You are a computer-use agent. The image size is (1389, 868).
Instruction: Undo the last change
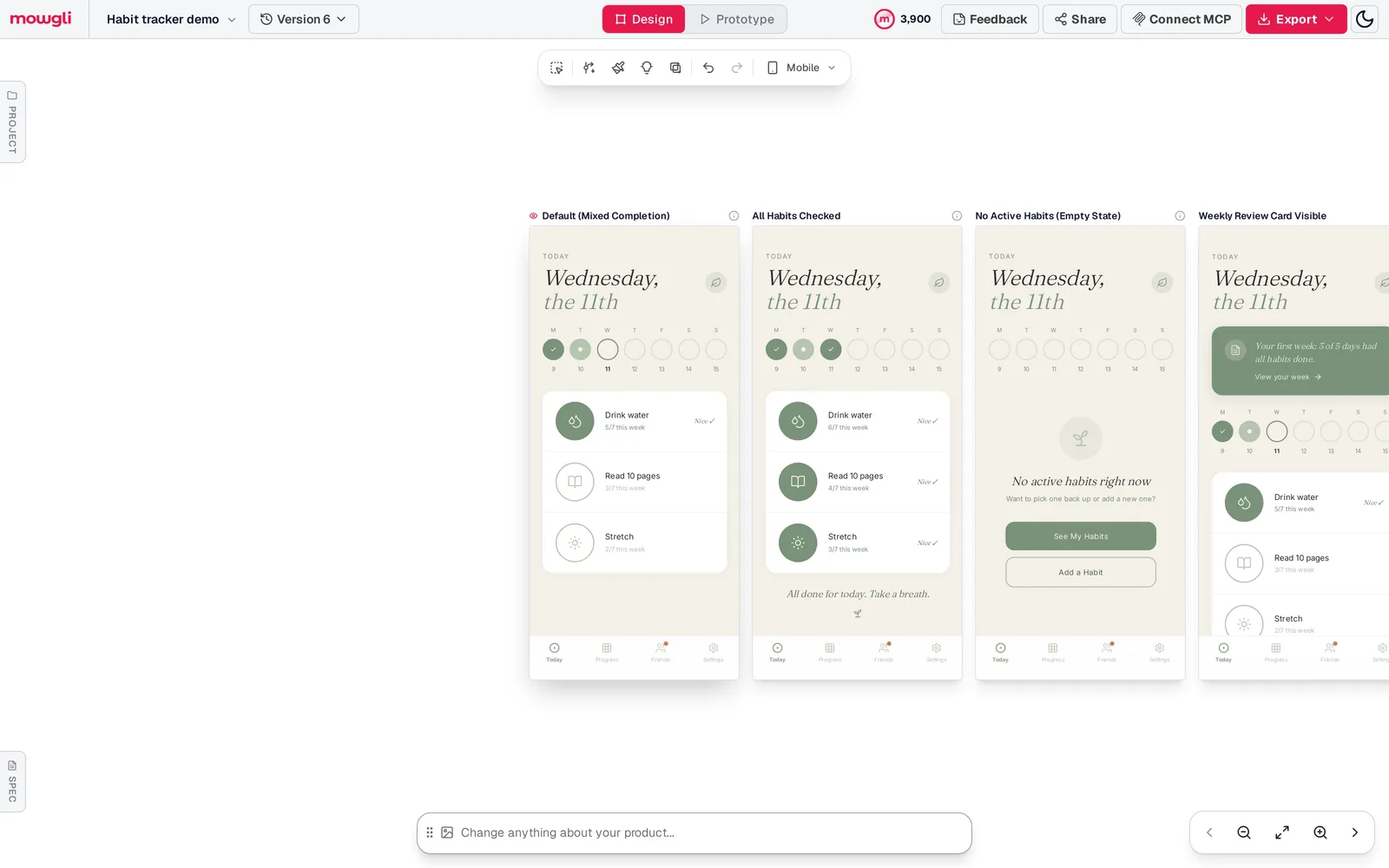pyautogui.click(x=708, y=68)
